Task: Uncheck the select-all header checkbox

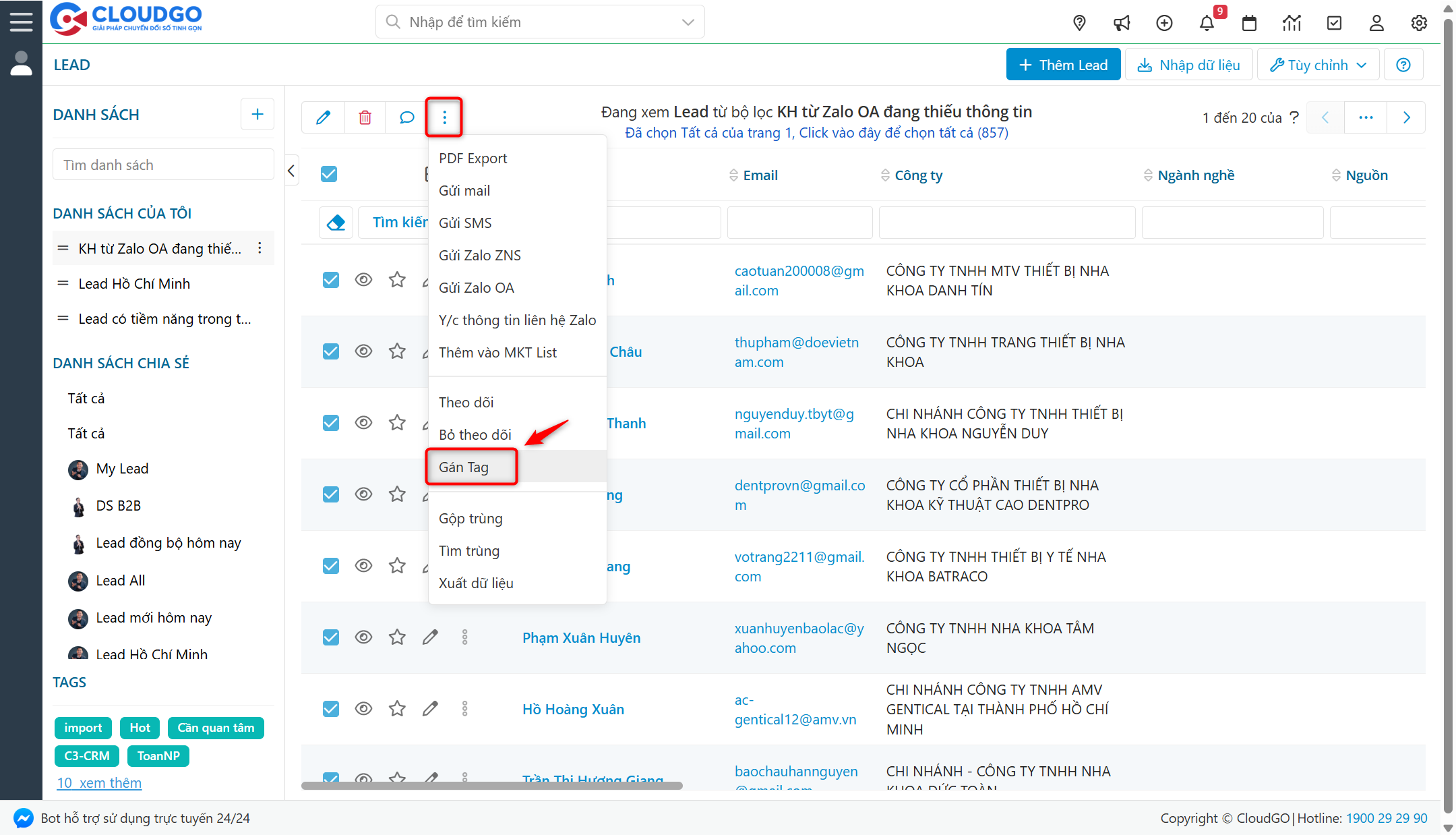Action: click(x=329, y=174)
